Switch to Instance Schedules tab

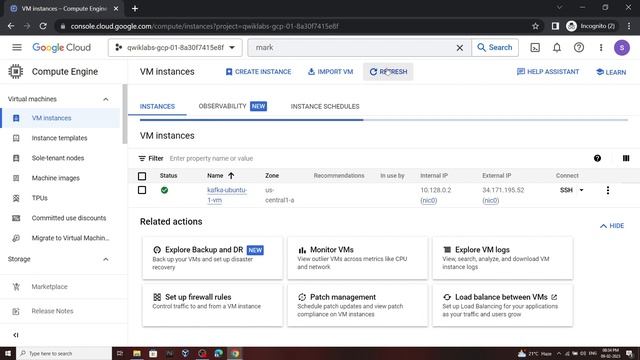[325, 107]
